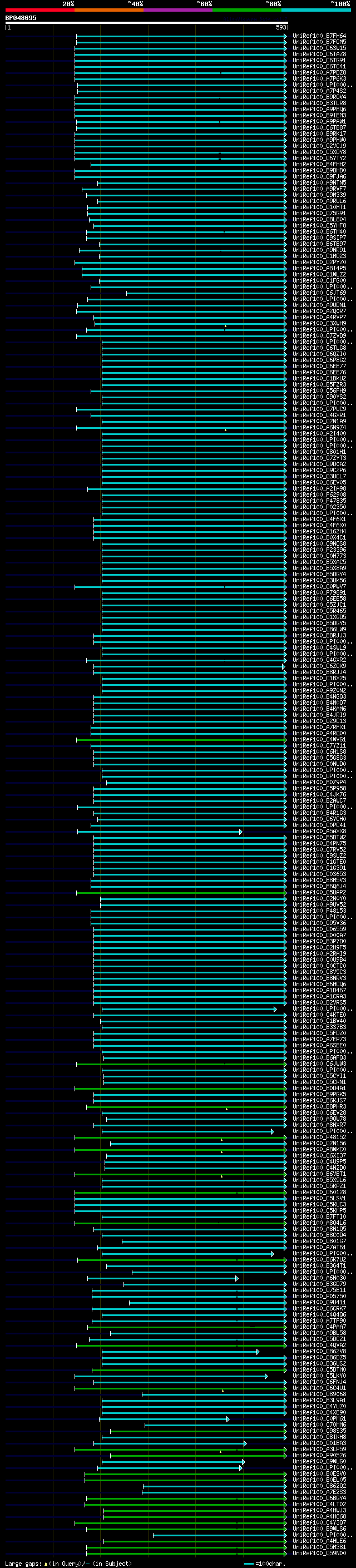Viewport: 356px width, 1568px height.
Task: Open the hit UniRef100_B7FGM5
Action: coord(319,42)
